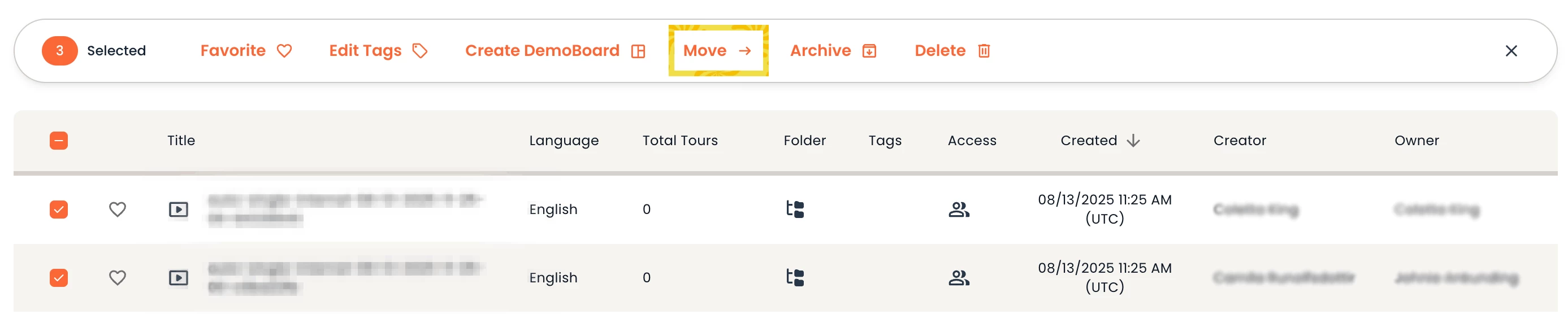Toggle the select-all header checkbox

(x=59, y=141)
